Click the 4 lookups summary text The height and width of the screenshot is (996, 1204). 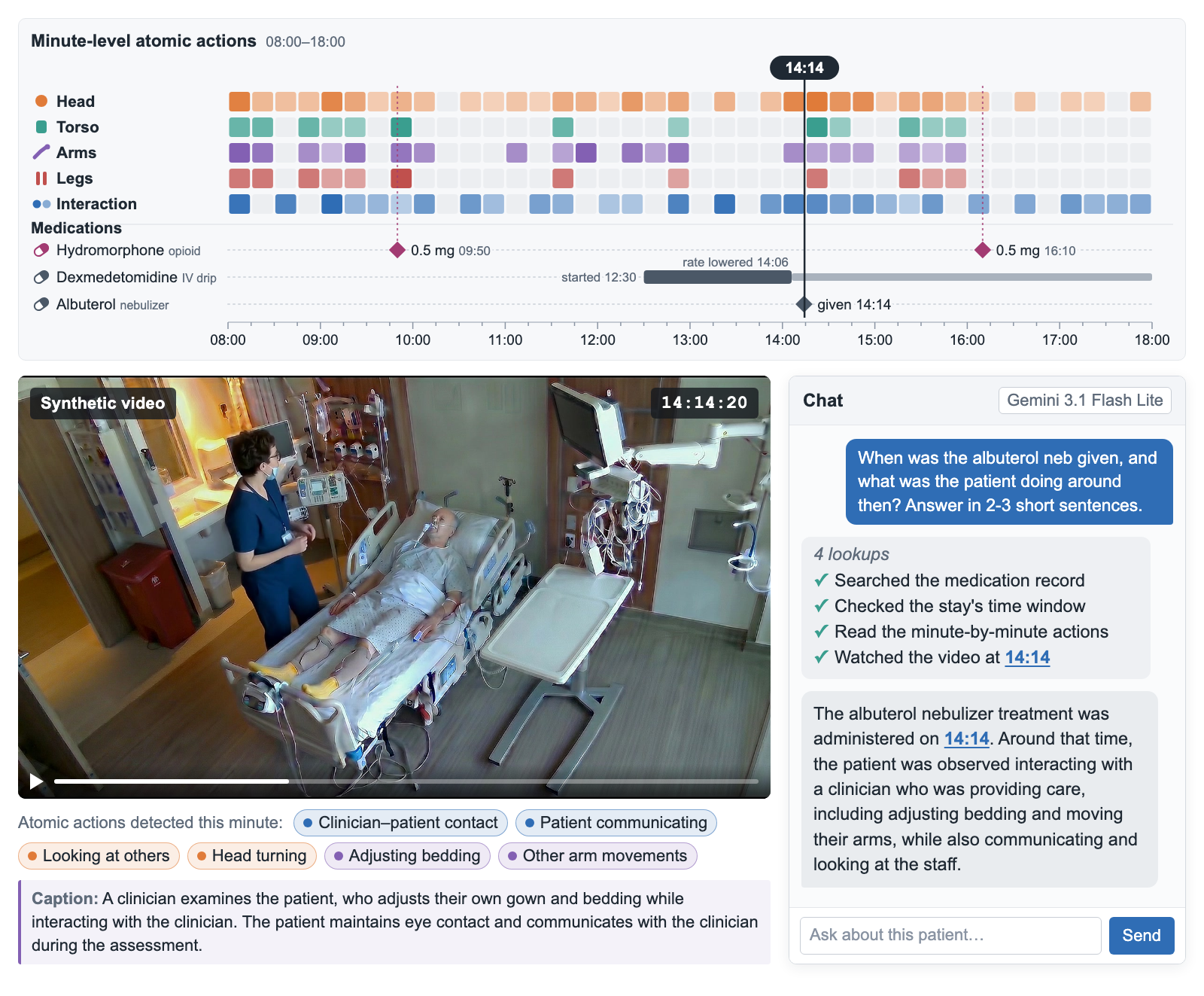tap(851, 554)
